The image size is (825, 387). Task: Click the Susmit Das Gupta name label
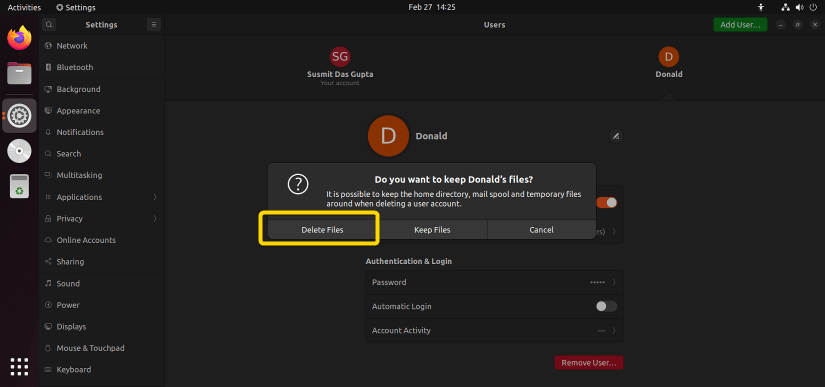point(340,74)
